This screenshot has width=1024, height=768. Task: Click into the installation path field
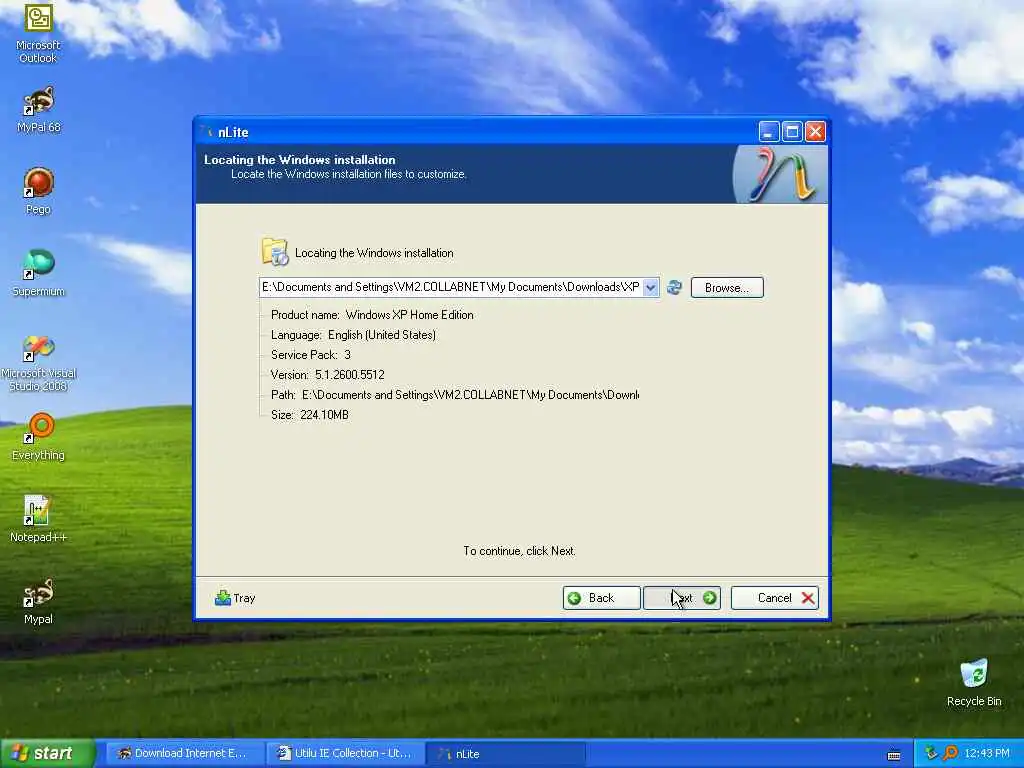coord(451,287)
